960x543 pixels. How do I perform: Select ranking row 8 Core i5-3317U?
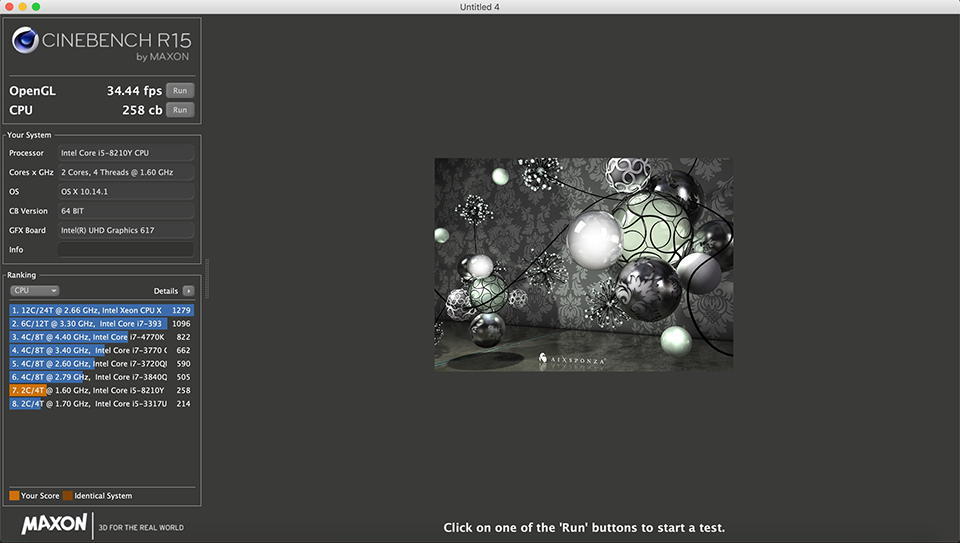[x=102, y=404]
